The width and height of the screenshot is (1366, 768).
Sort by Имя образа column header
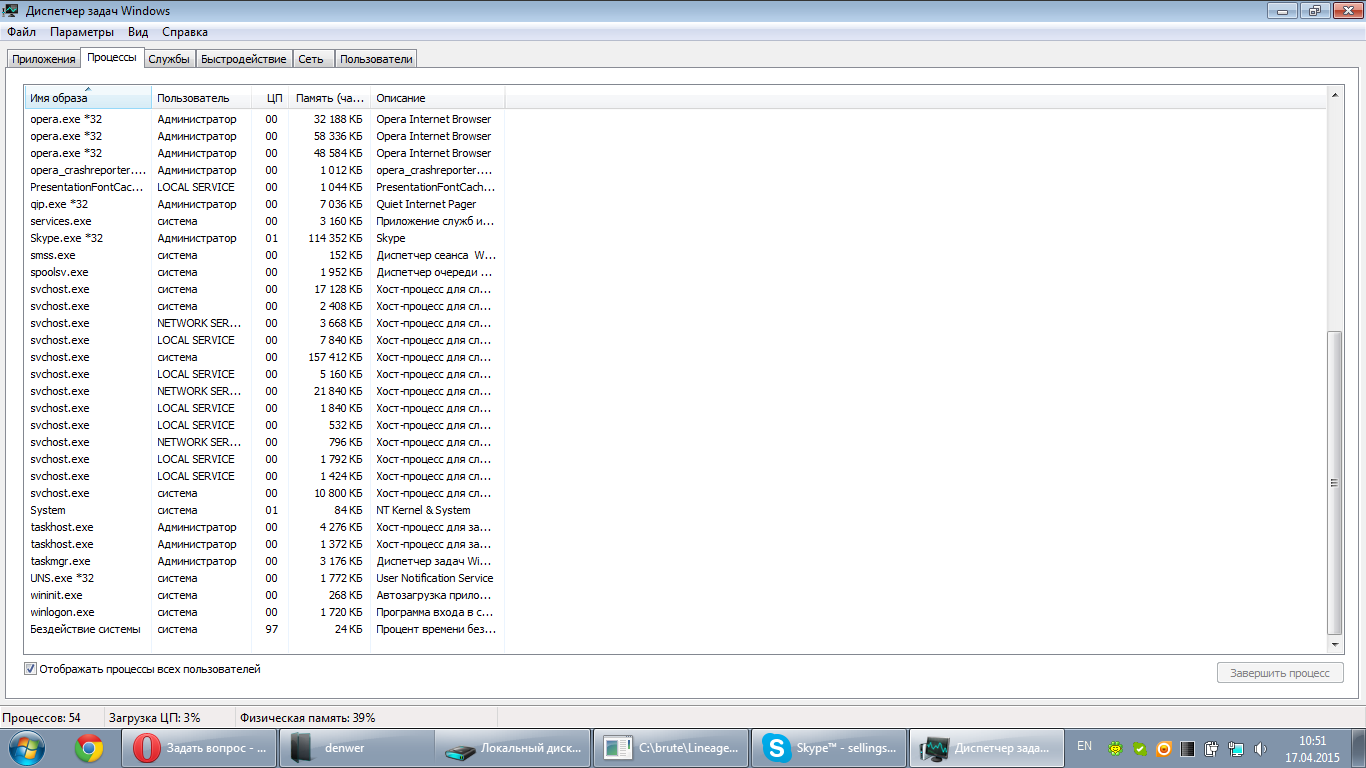click(x=88, y=98)
